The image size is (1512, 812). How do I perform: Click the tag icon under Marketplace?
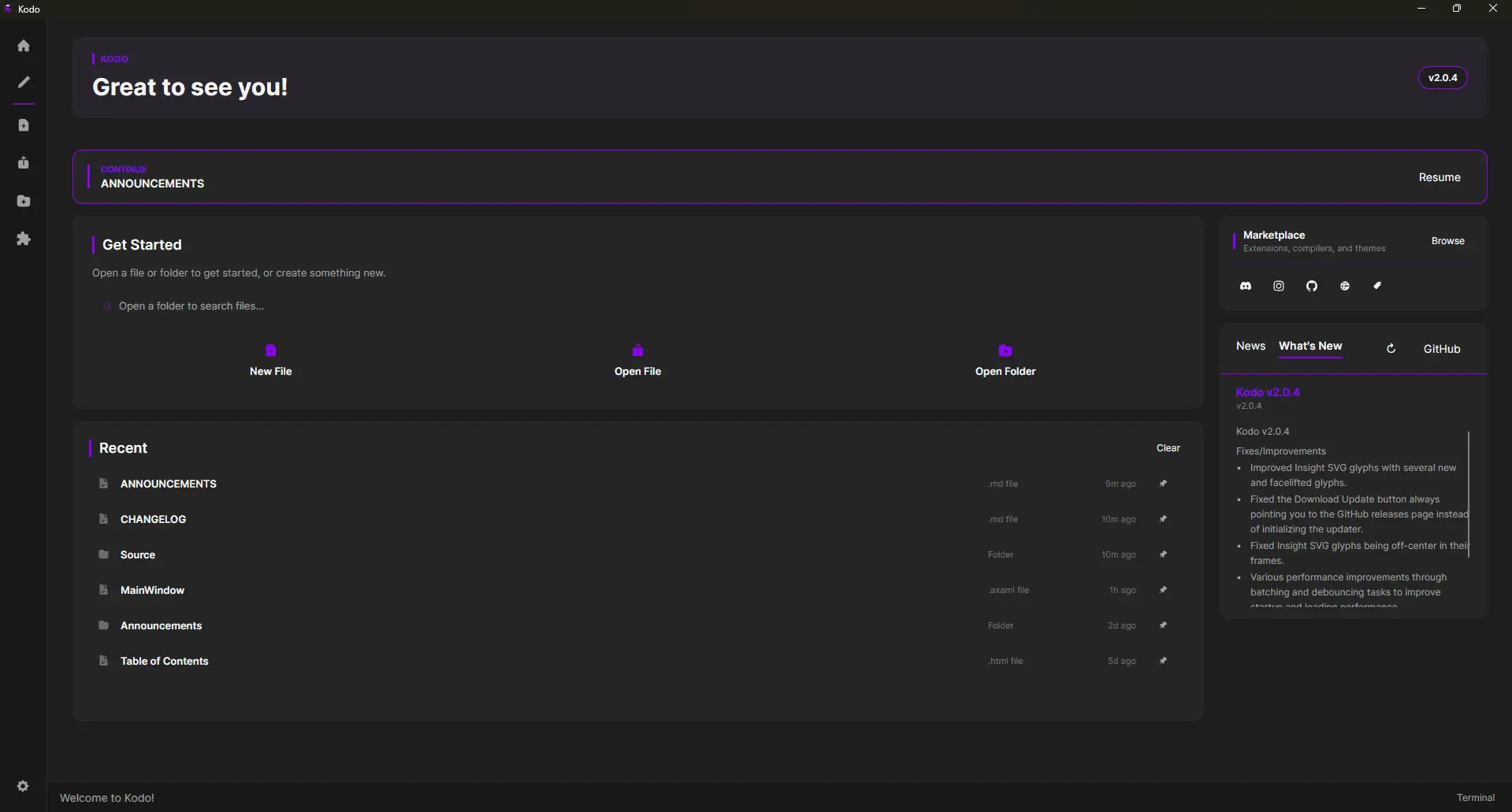coord(1377,286)
